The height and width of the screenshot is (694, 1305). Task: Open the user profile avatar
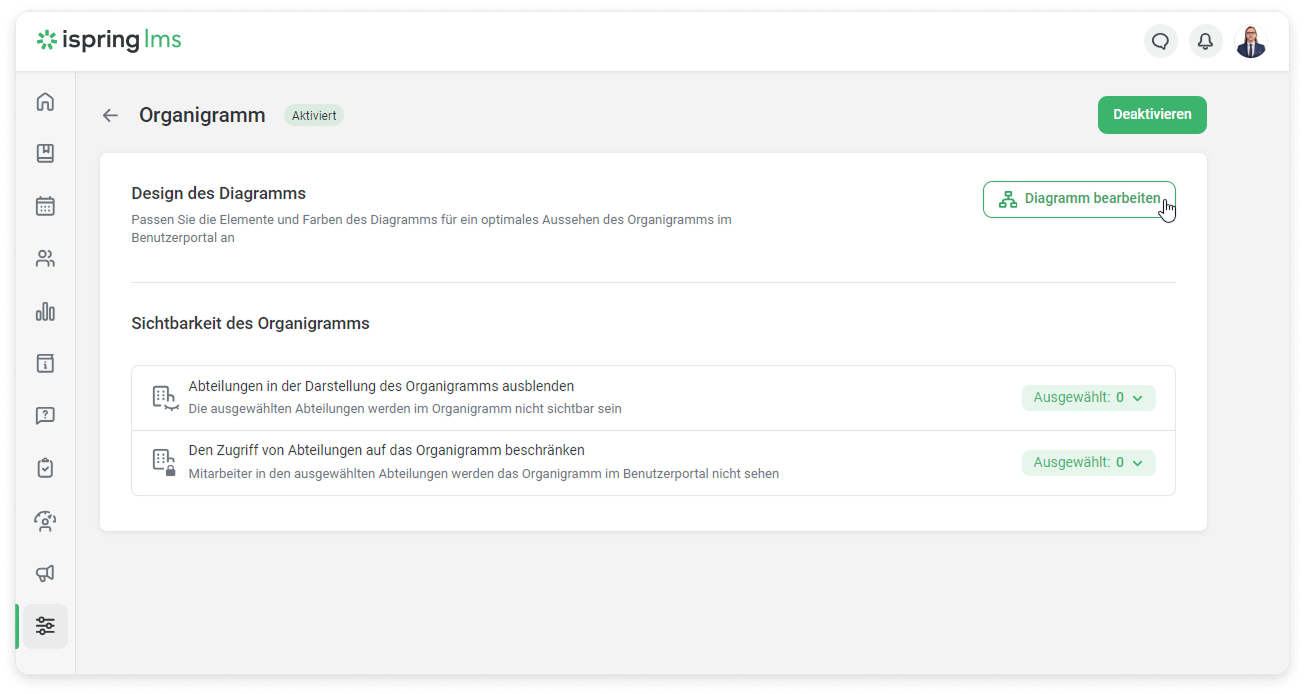pos(1250,41)
